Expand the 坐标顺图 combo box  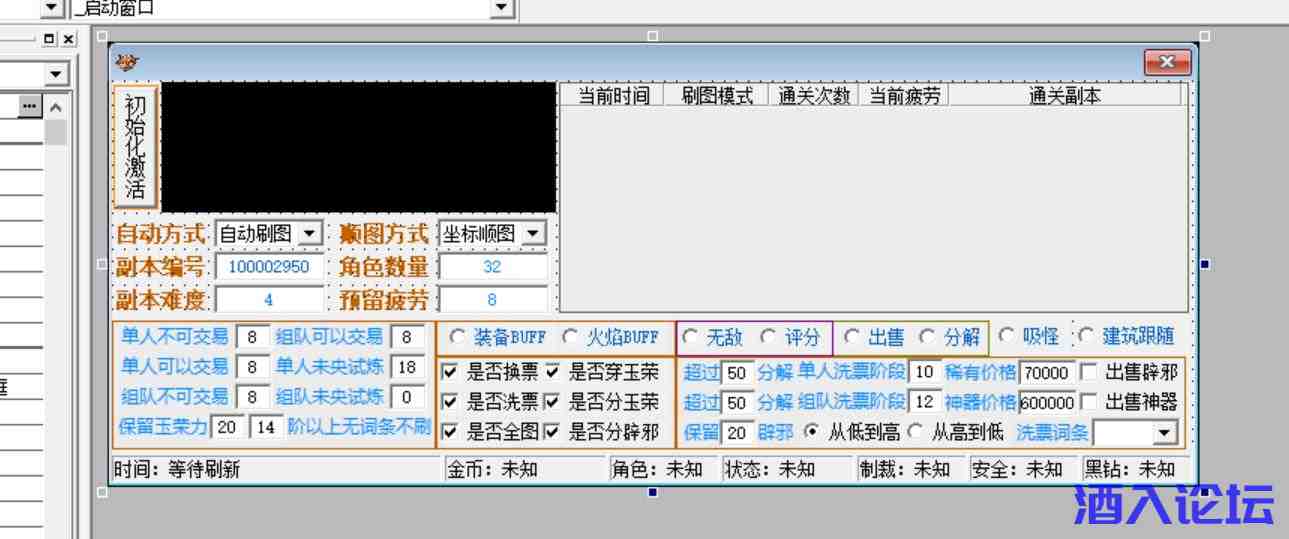point(533,234)
